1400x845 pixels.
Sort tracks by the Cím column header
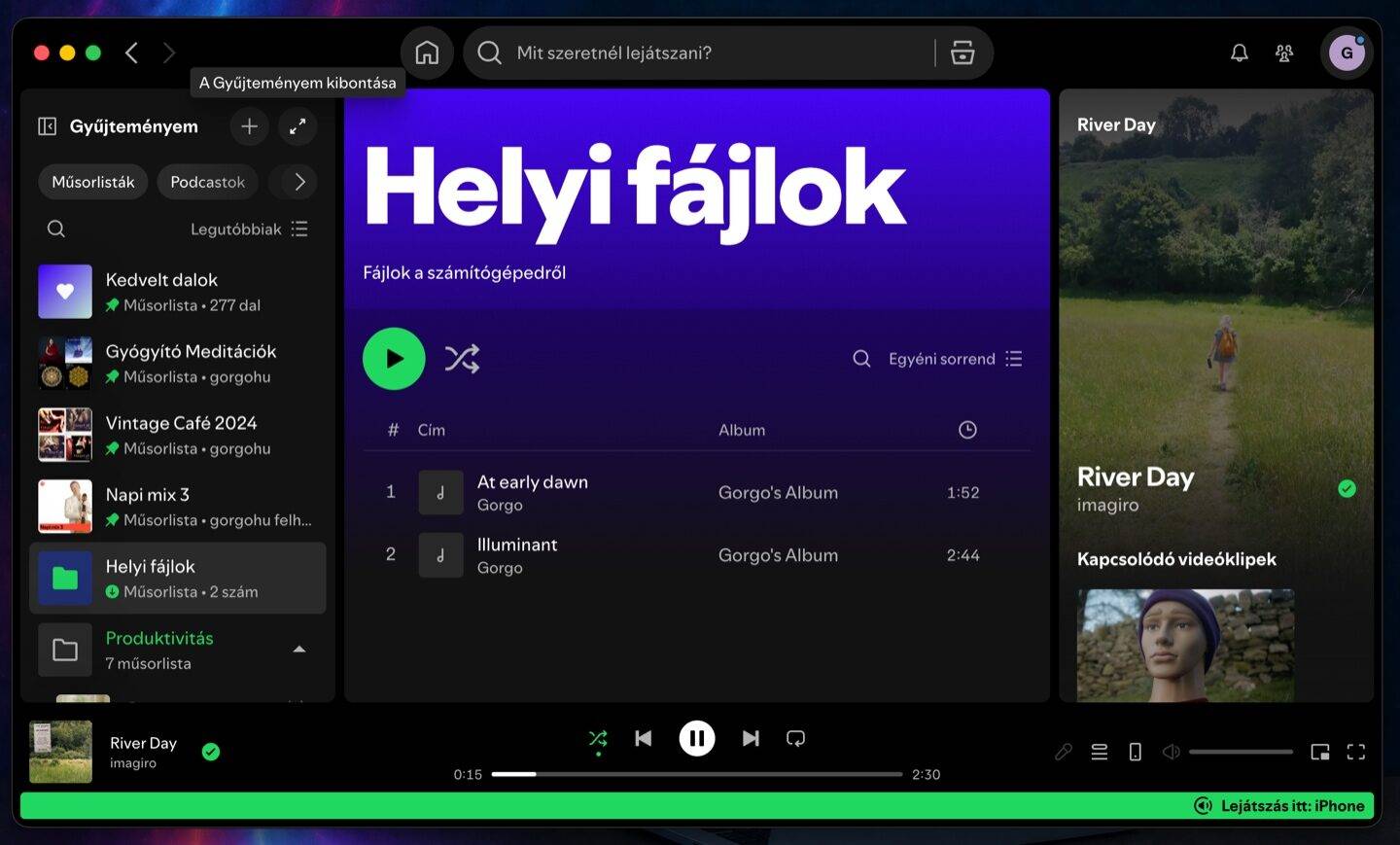point(432,430)
